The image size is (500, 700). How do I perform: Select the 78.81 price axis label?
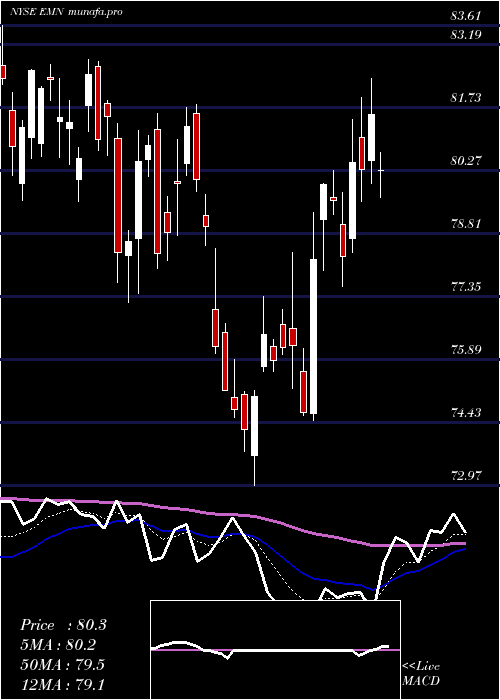click(466, 223)
